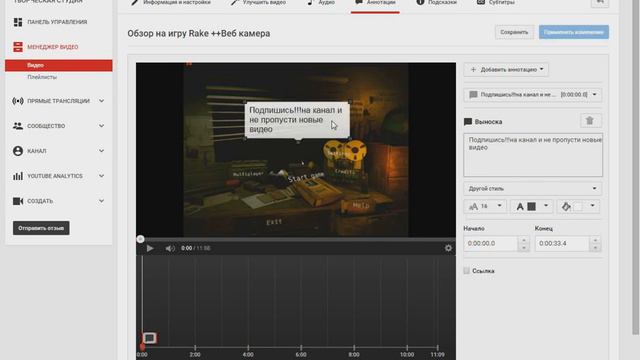Click the Конец time field
This screenshot has width=640, height=360.
[x=562, y=244]
